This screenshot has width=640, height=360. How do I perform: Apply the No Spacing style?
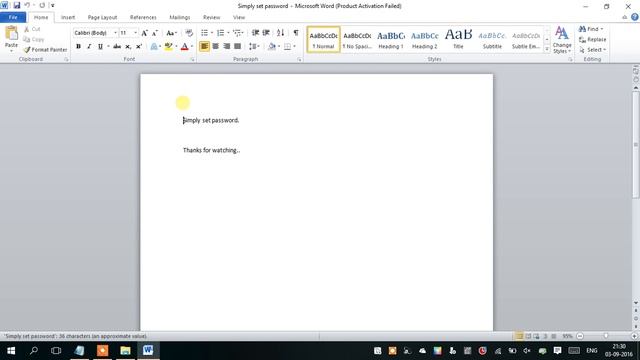357,40
